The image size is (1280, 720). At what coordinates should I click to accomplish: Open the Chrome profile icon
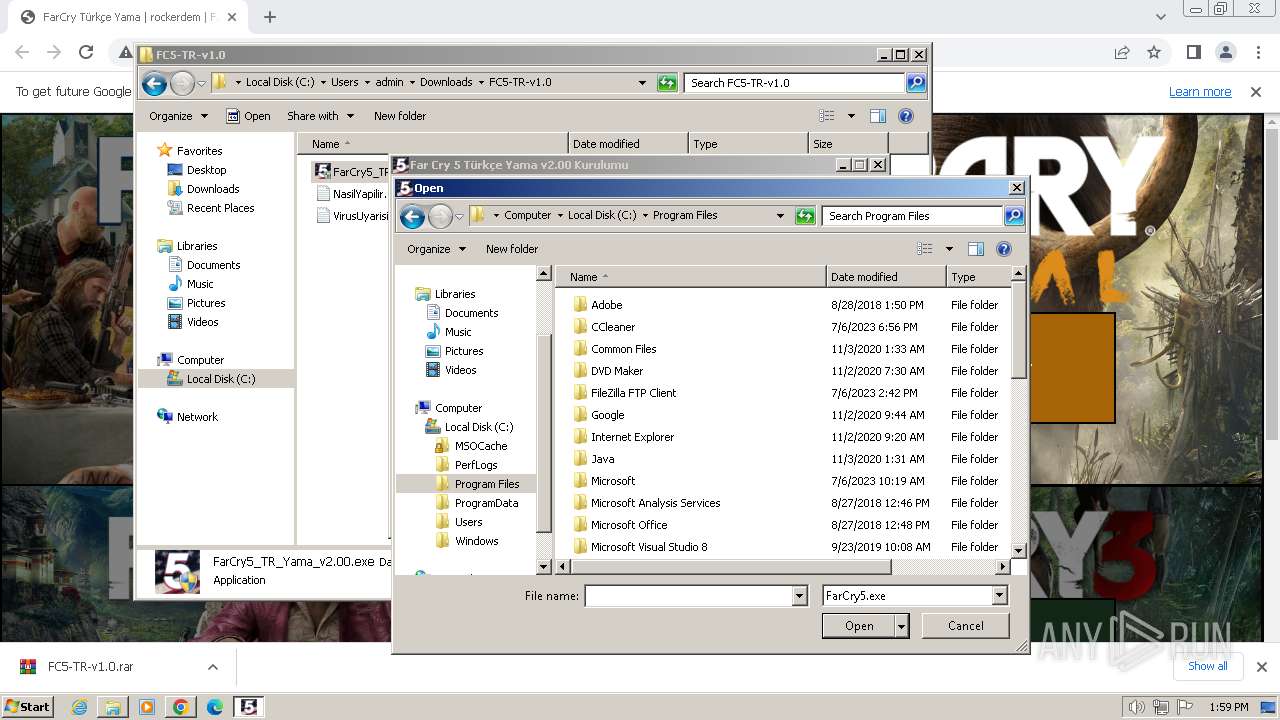(1226, 52)
